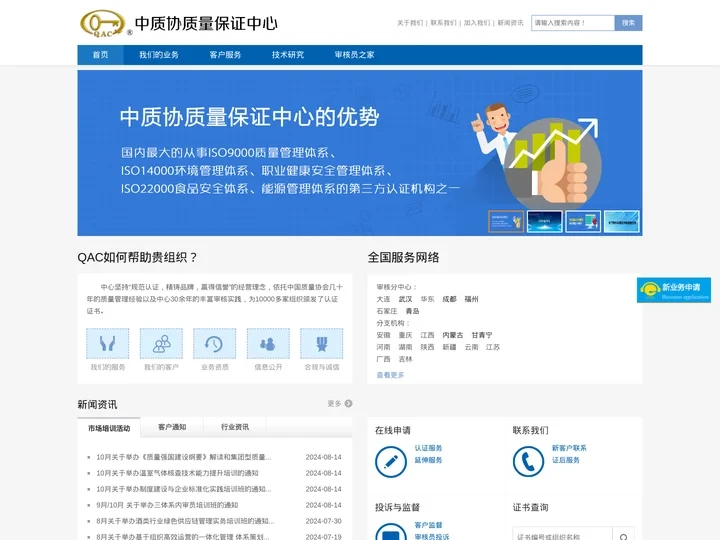Viewport: 720px width, 540px height.
Task: Click 新客户联系 link
Action: pyautogui.click(x=569, y=448)
